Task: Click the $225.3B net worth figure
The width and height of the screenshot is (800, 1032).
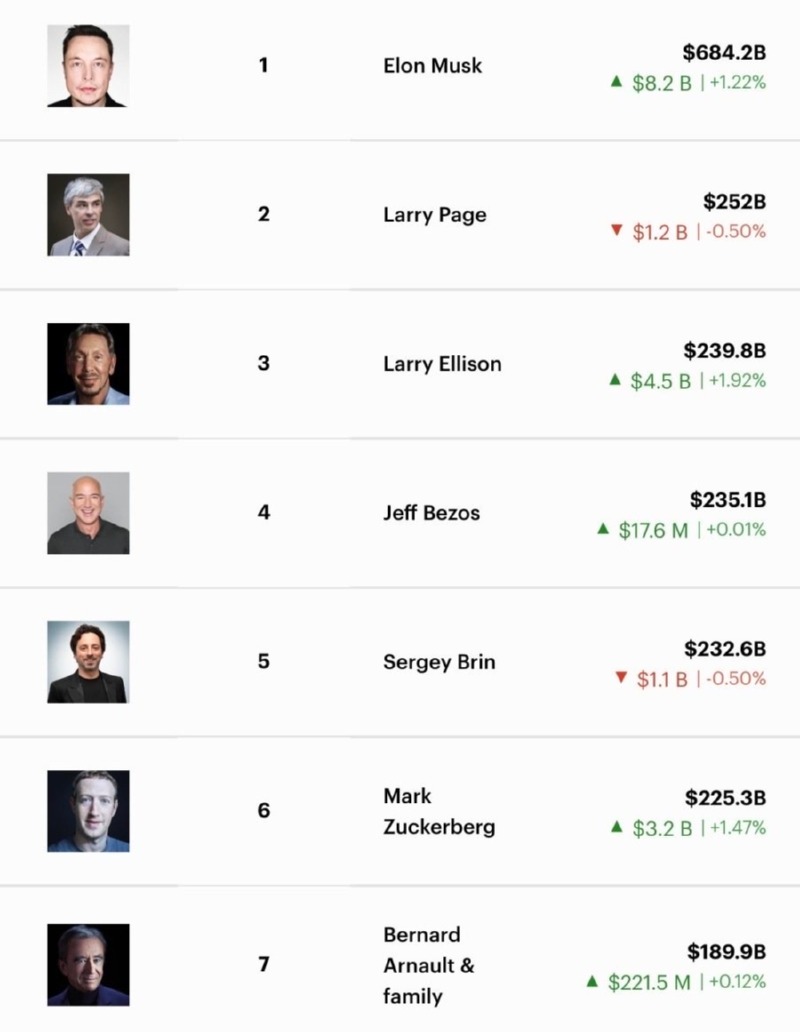Action: tap(725, 797)
